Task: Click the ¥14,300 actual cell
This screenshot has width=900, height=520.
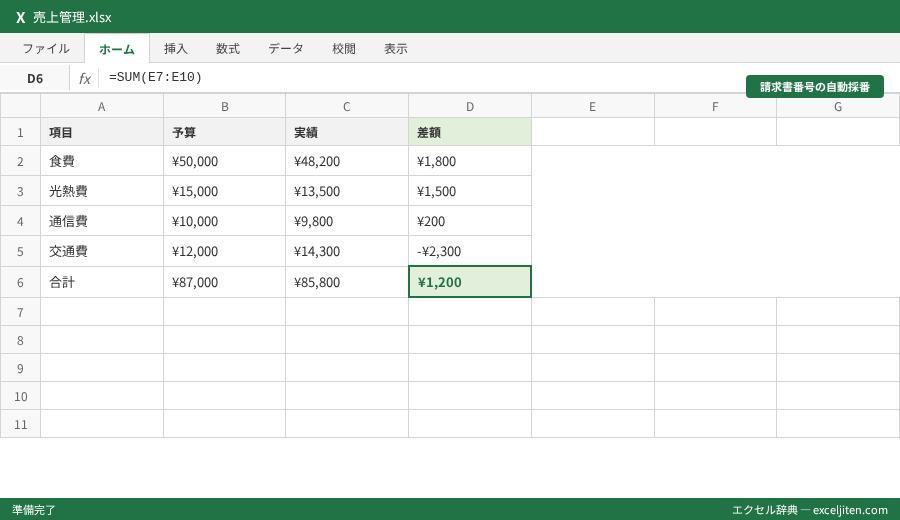Action: click(347, 251)
